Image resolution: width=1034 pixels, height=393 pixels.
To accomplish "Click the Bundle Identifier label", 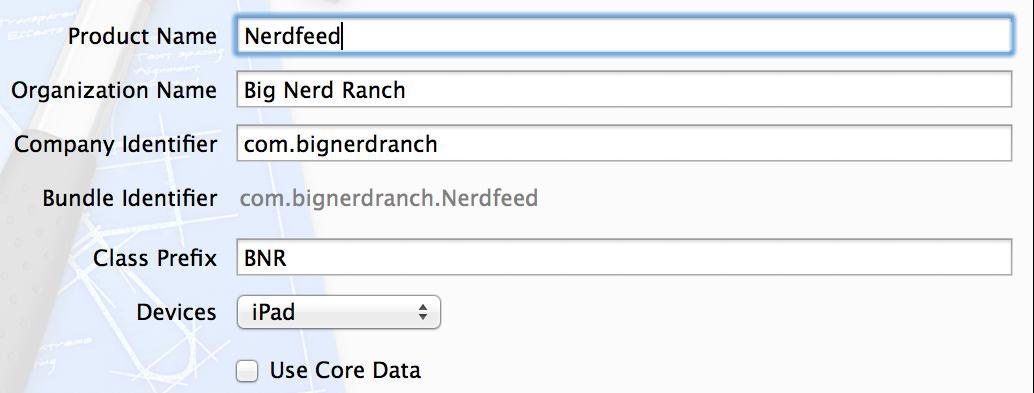I will tap(130, 198).
